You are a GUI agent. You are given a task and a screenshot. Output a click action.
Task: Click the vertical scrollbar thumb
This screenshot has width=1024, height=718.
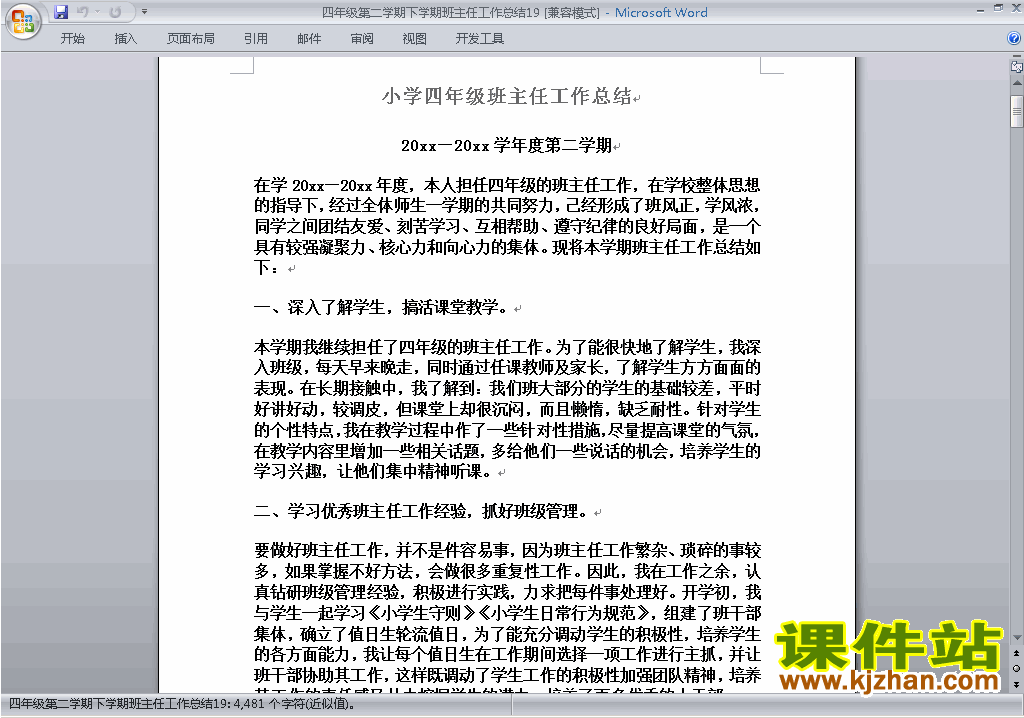[x=1017, y=111]
